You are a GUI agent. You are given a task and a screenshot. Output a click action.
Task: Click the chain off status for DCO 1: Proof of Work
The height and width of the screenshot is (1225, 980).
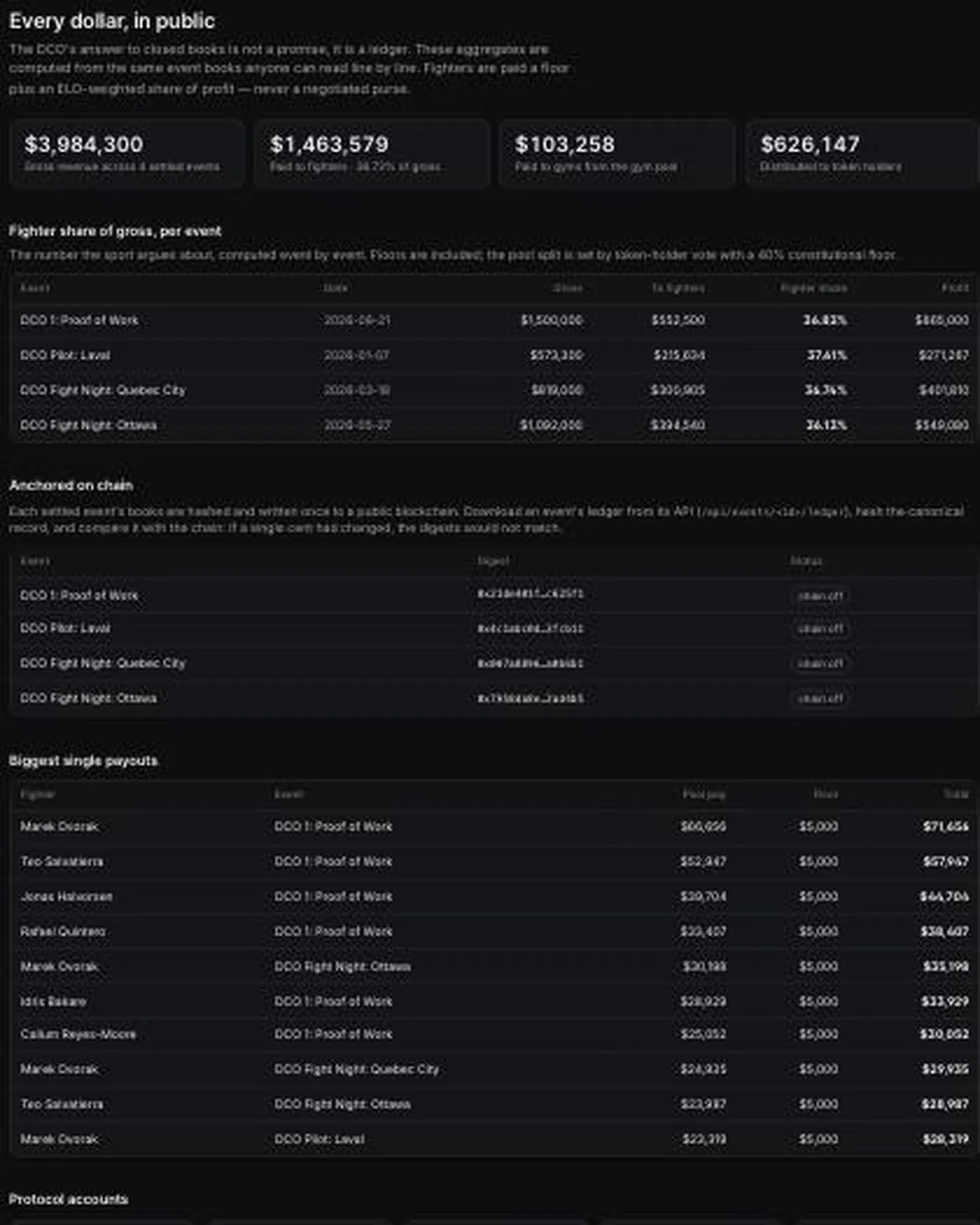(x=820, y=596)
